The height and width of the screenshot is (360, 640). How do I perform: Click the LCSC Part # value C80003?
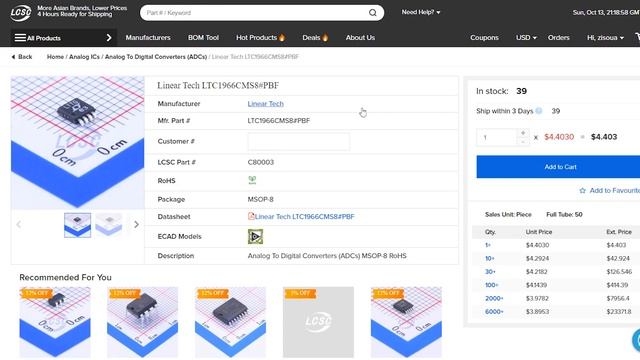point(260,162)
